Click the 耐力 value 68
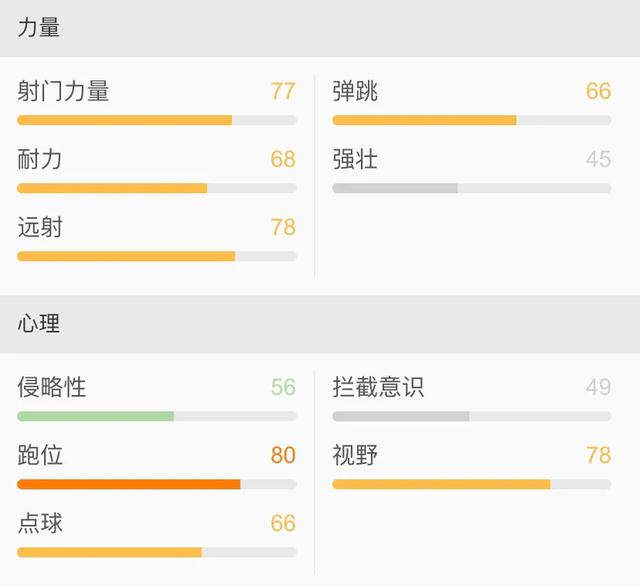Image resolution: width=640 pixels, height=586 pixels. pos(283,159)
